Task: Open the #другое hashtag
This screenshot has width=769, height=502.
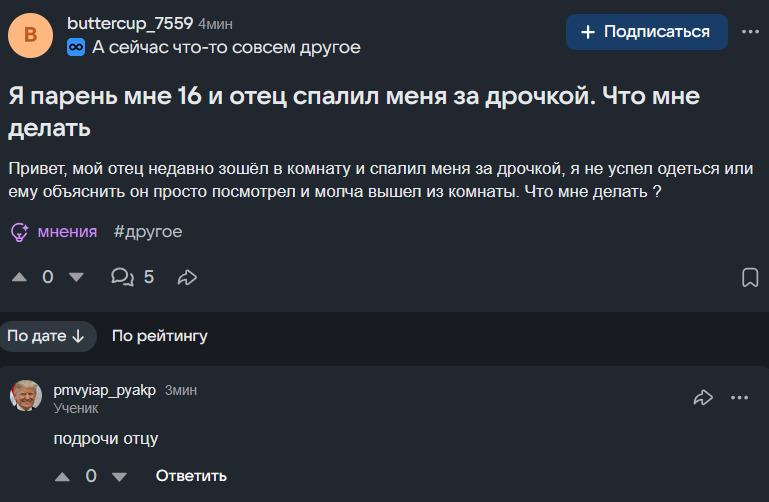Action: coord(148,231)
